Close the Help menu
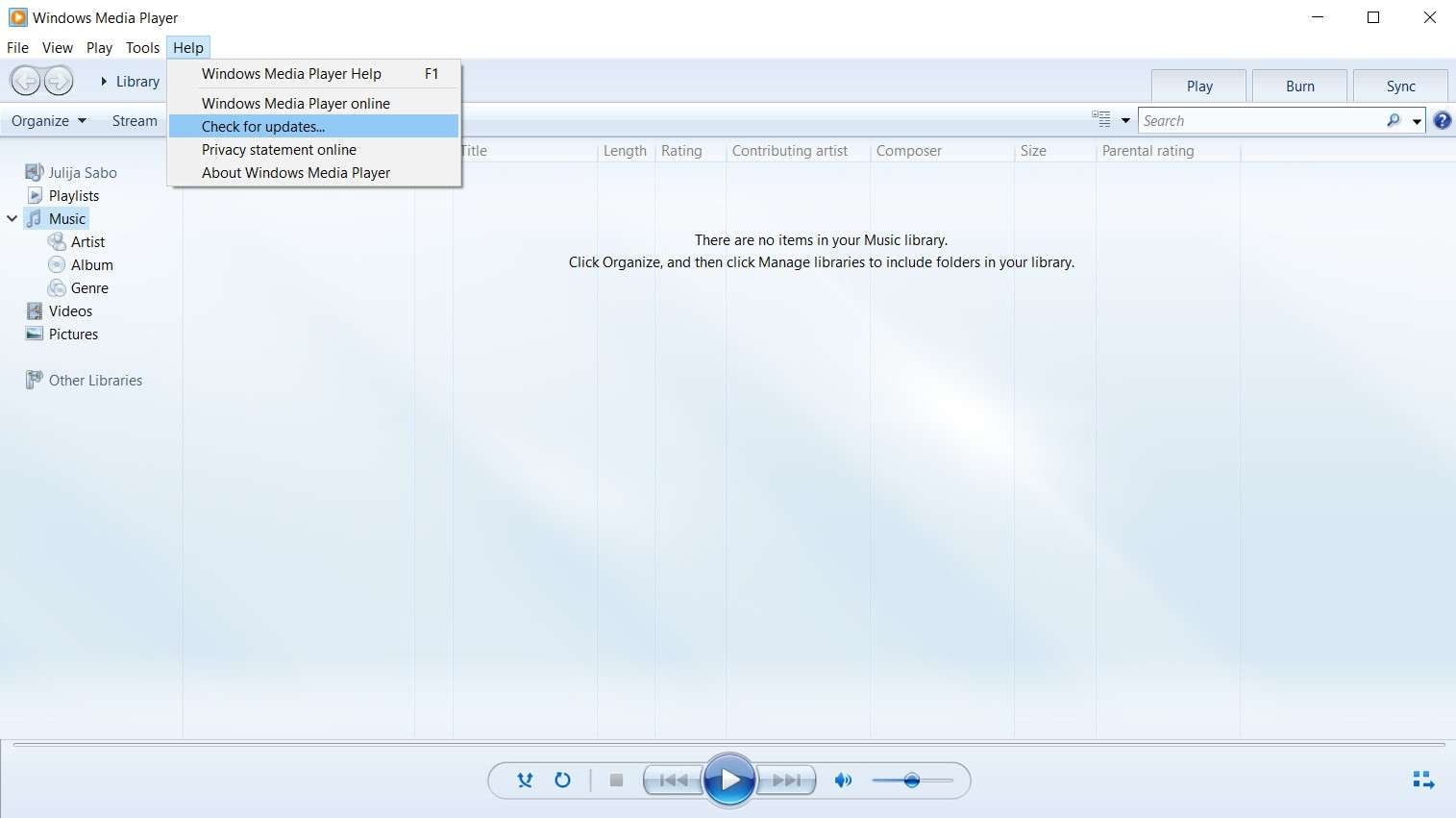The width and height of the screenshot is (1456, 818). point(188,47)
